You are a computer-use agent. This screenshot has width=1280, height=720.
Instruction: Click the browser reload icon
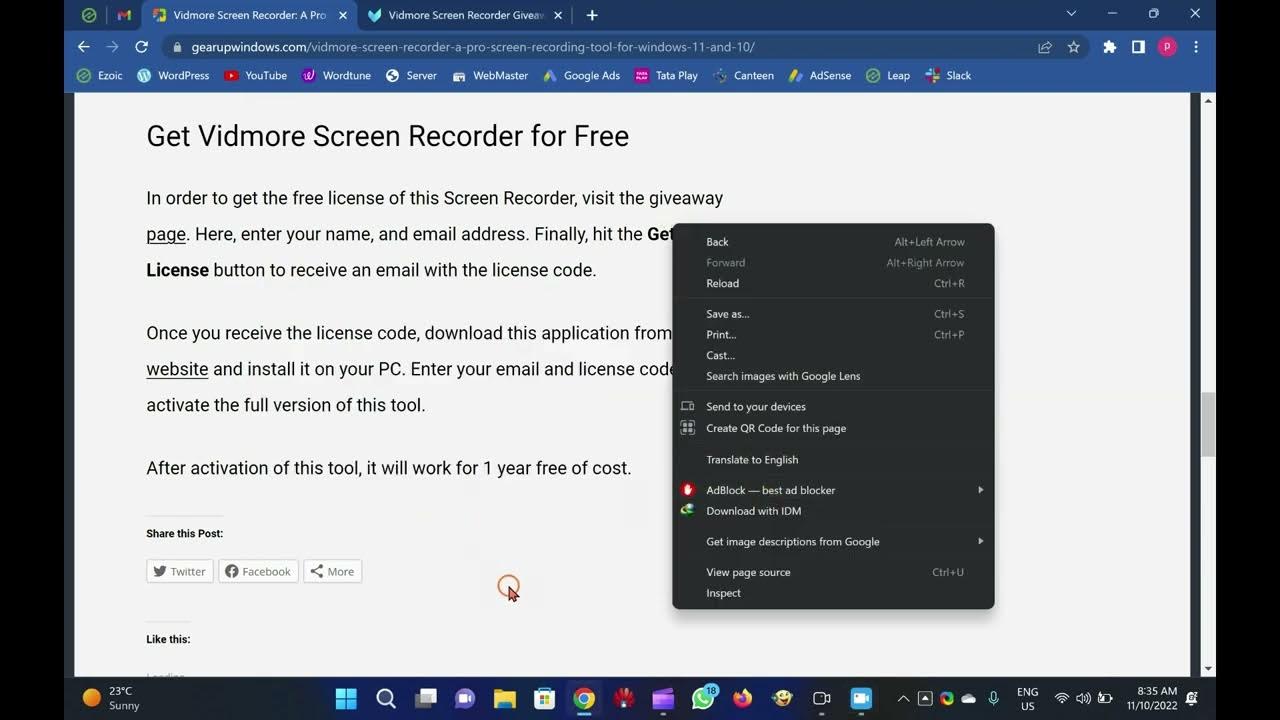pos(141,47)
